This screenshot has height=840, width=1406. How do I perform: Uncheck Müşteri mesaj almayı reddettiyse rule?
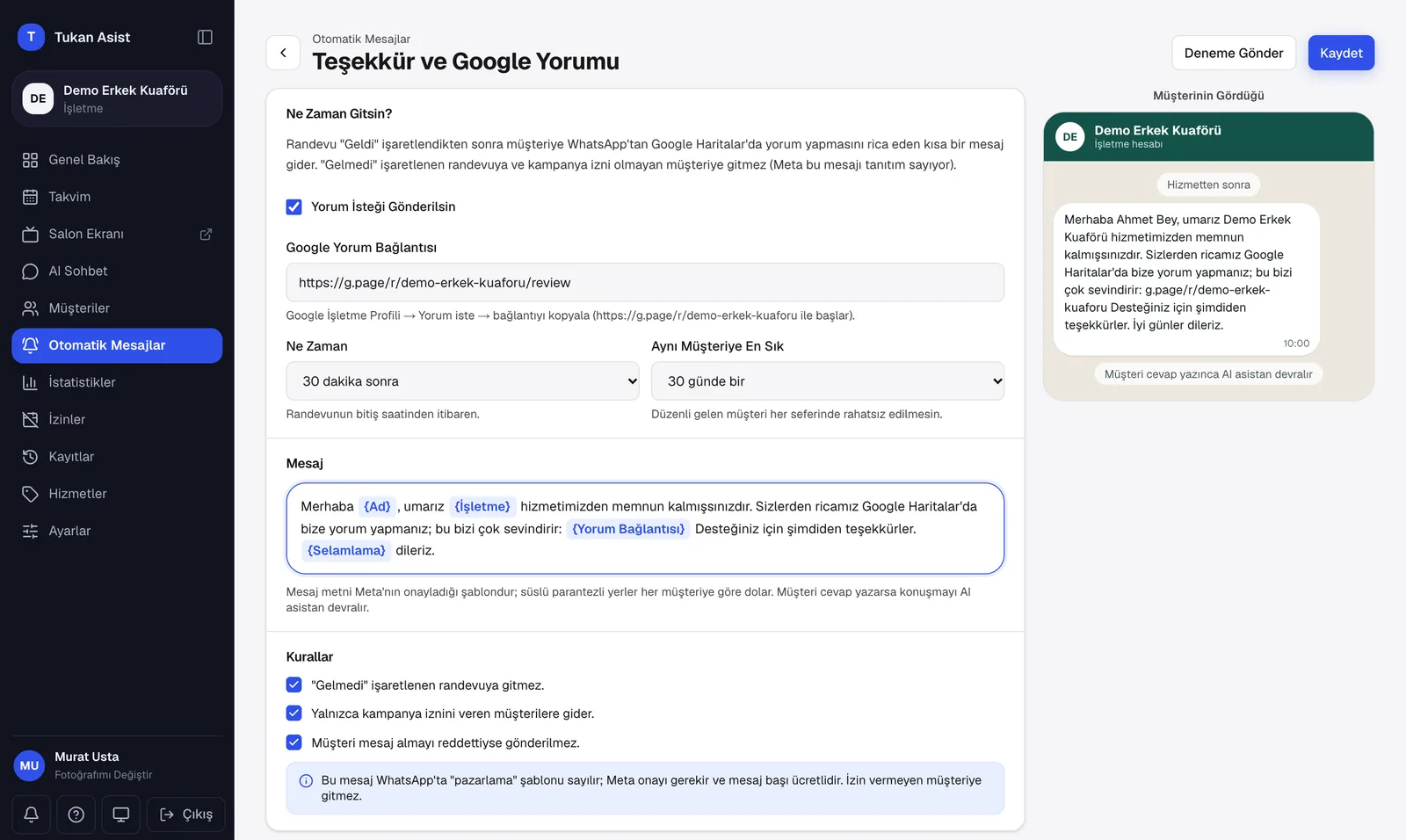point(294,742)
